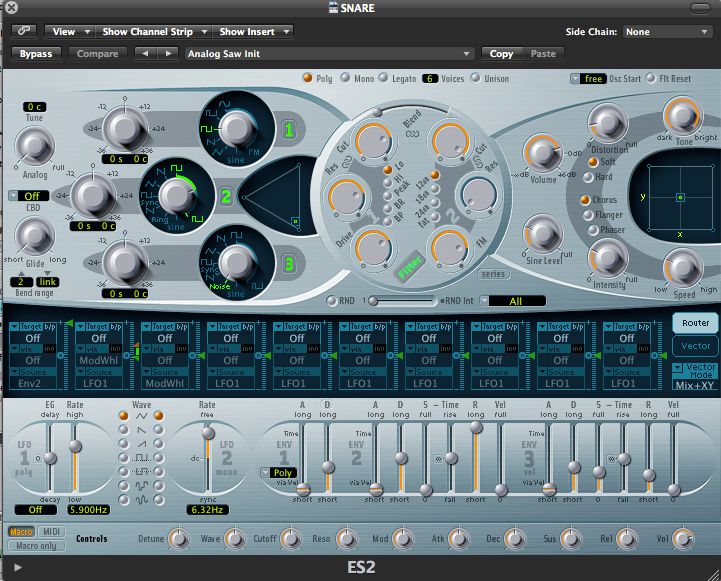This screenshot has height=581, width=721.
Task: Click the link chain icon button
Action: tap(23, 31)
